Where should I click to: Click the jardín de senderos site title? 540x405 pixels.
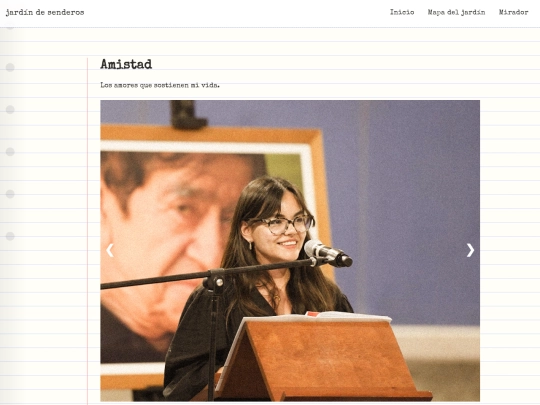45,12
